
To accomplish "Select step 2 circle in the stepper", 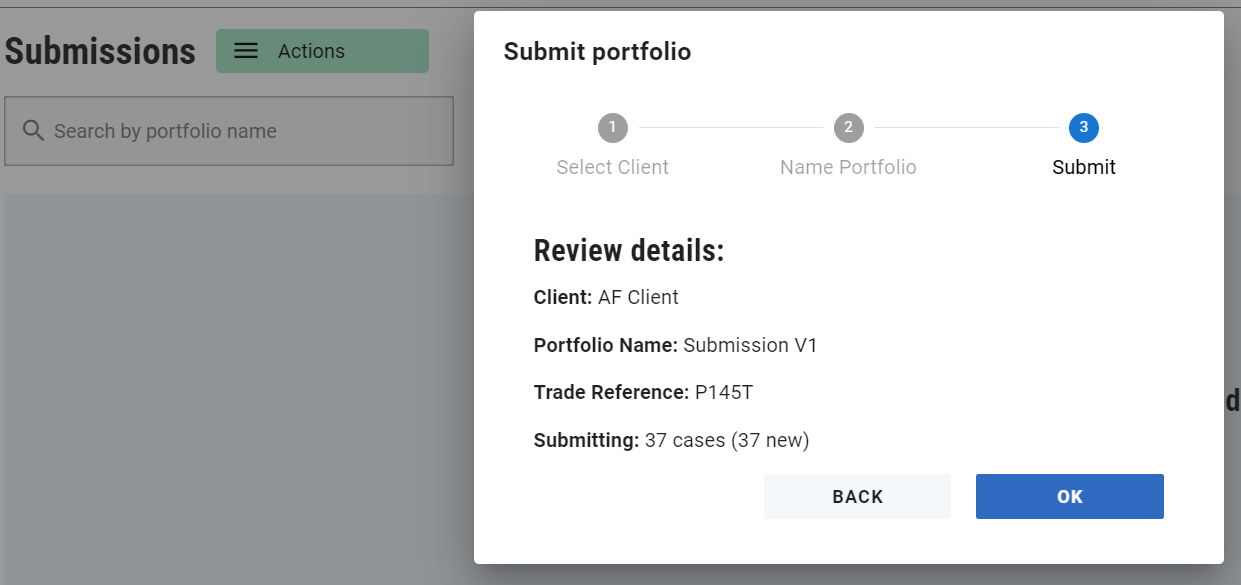I will click(848, 128).
